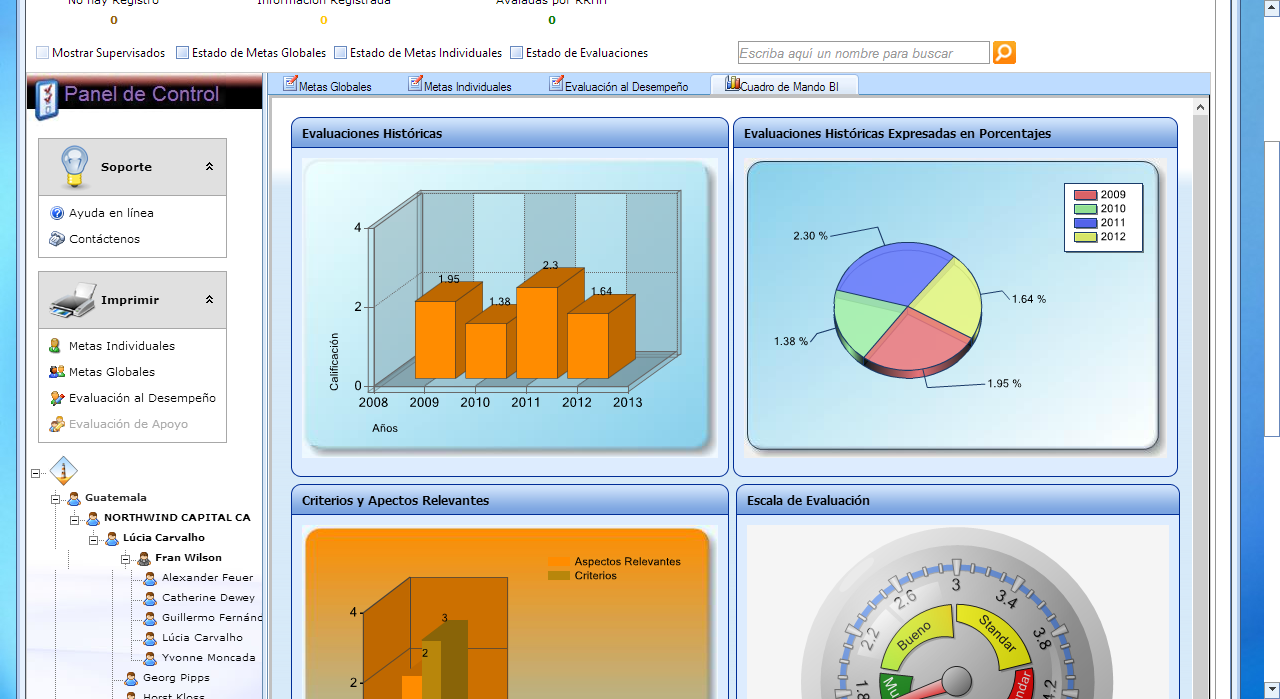The height and width of the screenshot is (699, 1280).
Task: Click the Metas Individuales tab icon
Action: click(415, 84)
